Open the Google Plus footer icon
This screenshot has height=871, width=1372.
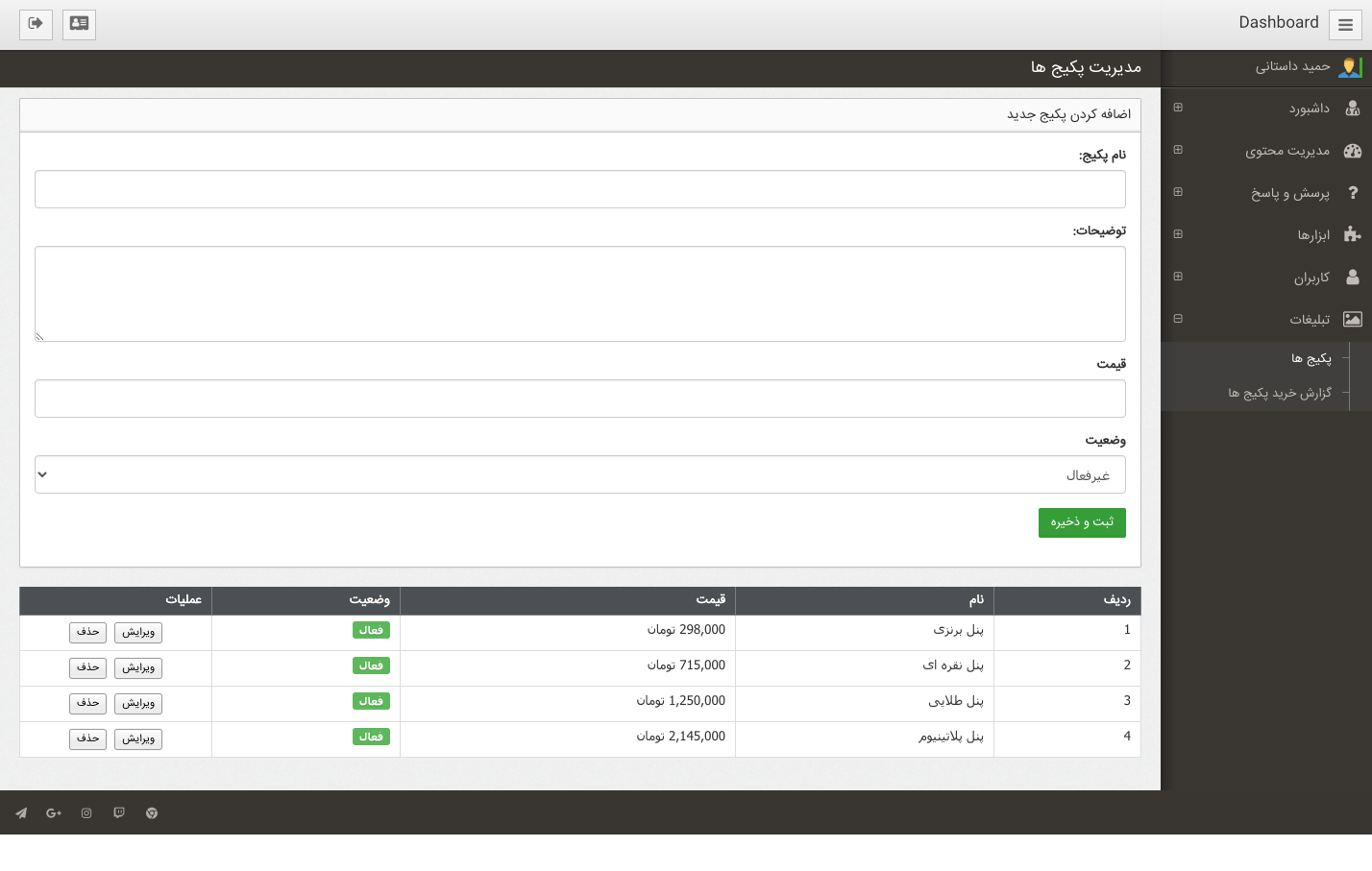pos(54,813)
